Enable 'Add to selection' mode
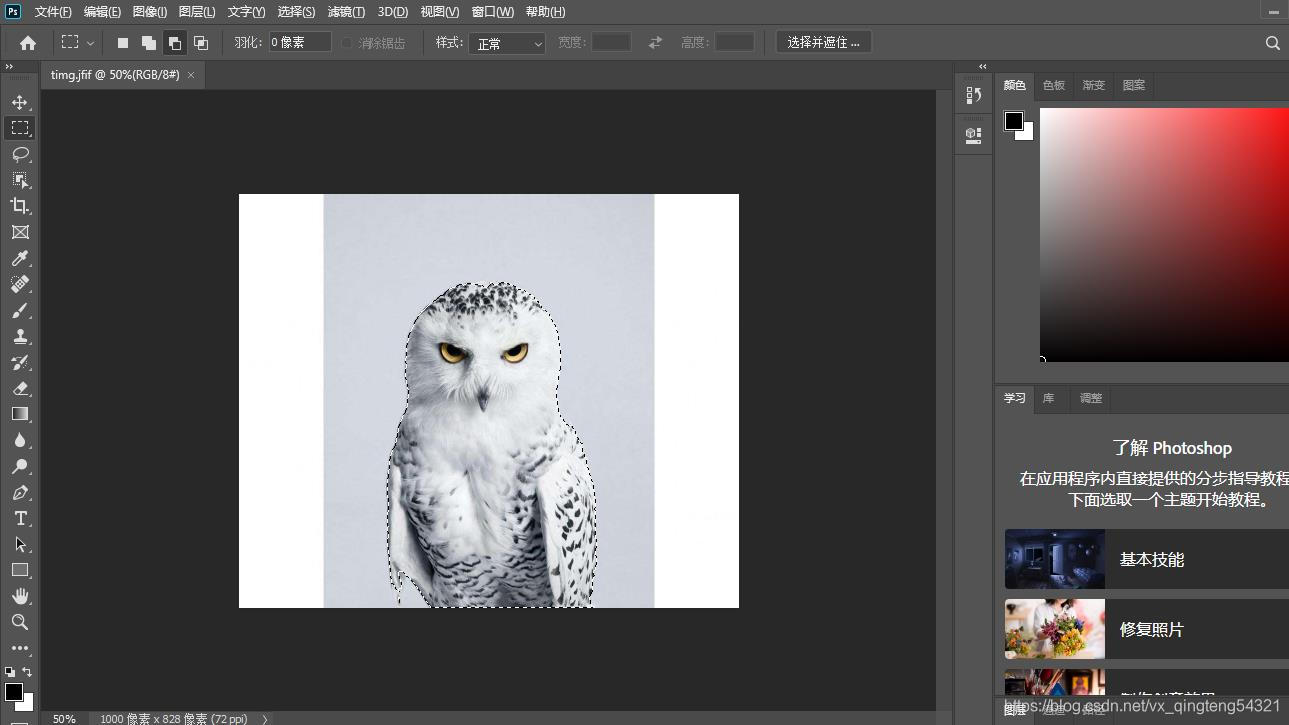Viewport: 1289px width, 725px height. click(x=149, y=43)
